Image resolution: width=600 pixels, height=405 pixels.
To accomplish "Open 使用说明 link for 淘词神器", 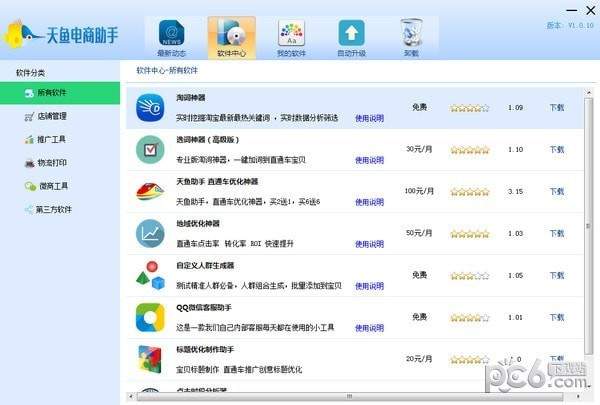I will pos(369,118).
